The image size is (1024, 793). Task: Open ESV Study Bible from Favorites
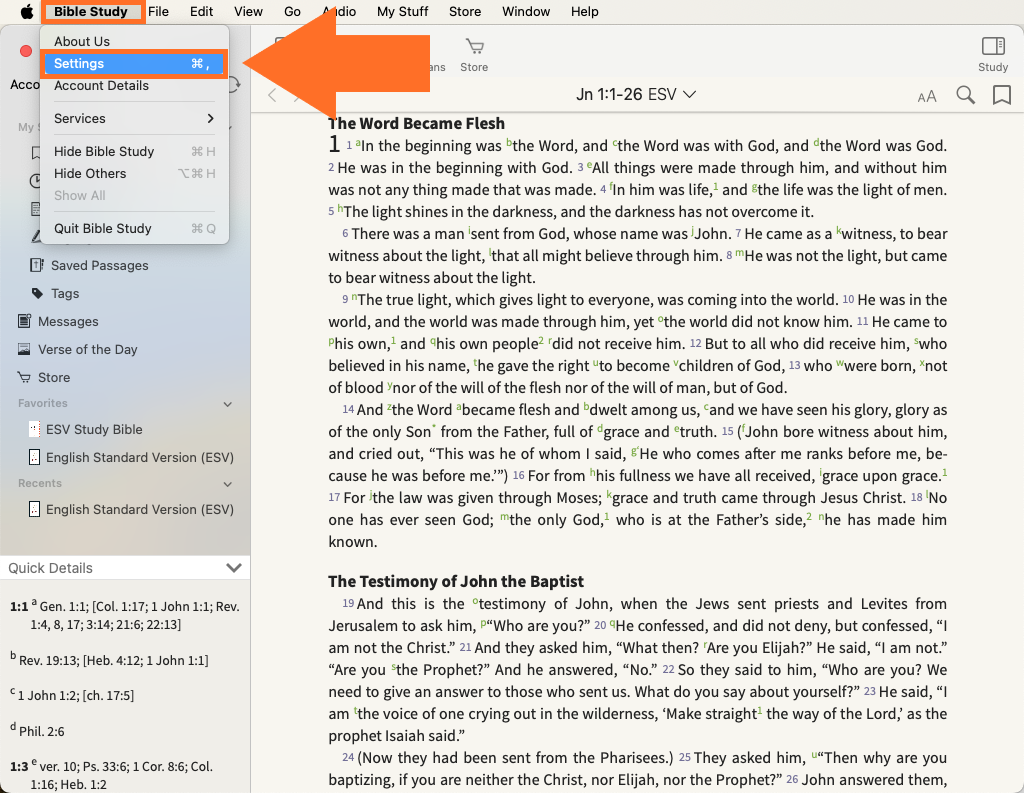tap(94, 429)
